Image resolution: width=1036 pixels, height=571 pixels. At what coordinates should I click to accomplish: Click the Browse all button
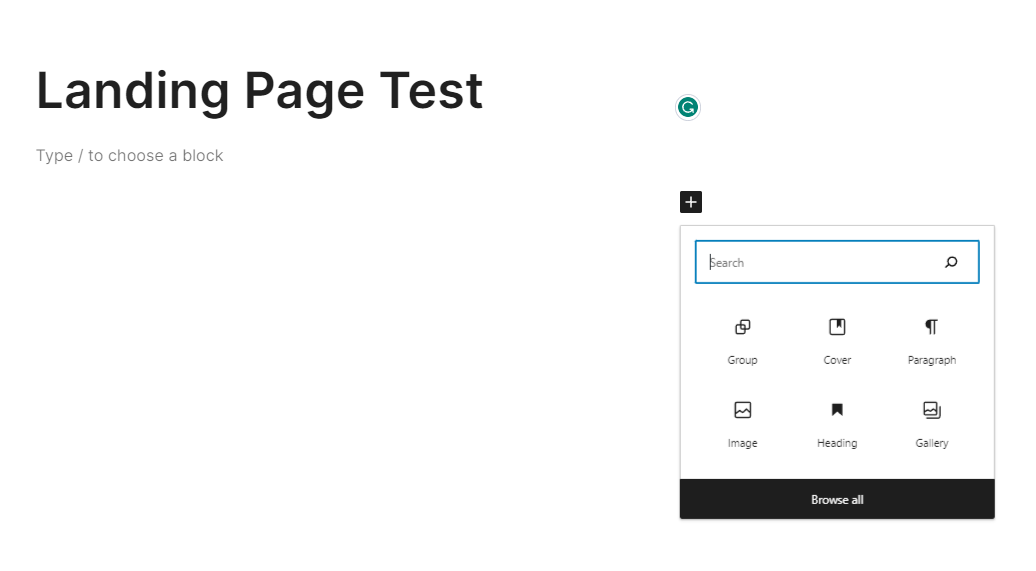[x=837, y=499]
